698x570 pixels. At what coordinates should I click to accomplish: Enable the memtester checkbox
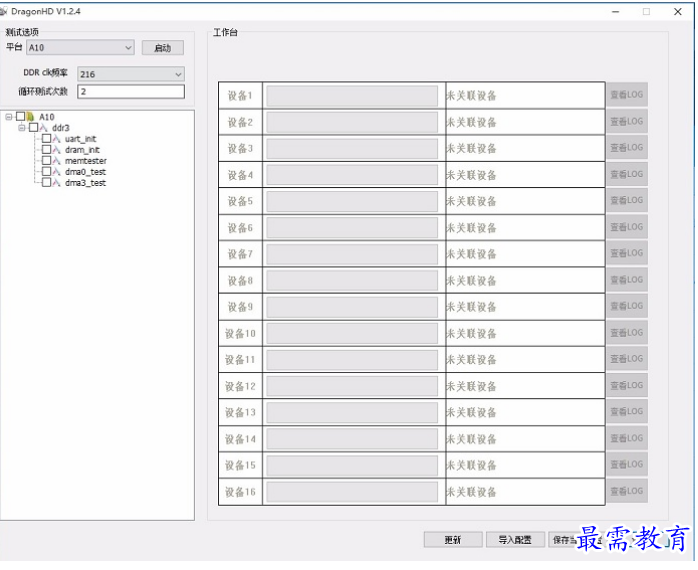tap(46, 160)
